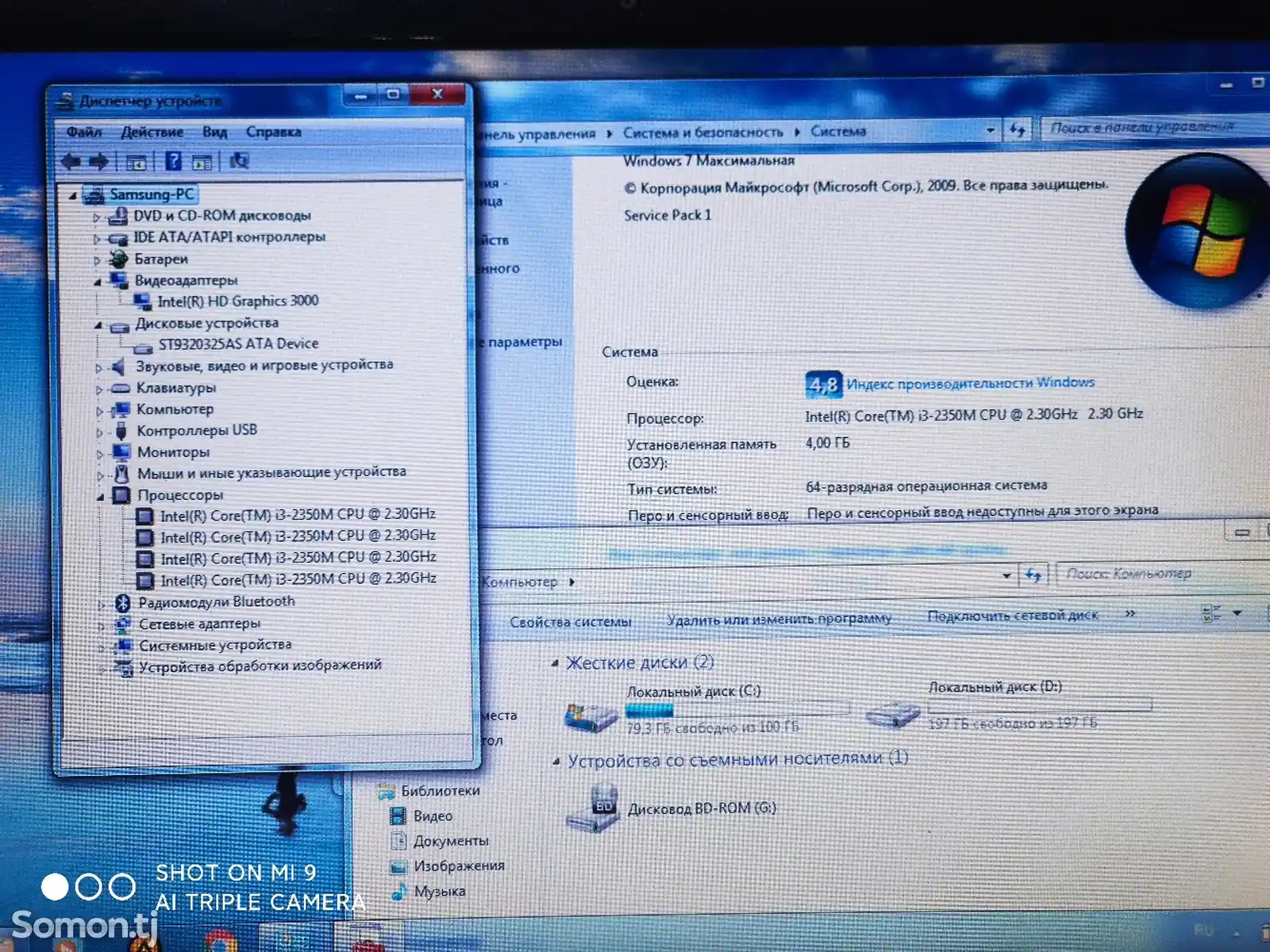Open the Файл menu in Device Manager
The height and width of the screenshot is (952, 1270).
(x=84, y=132)
